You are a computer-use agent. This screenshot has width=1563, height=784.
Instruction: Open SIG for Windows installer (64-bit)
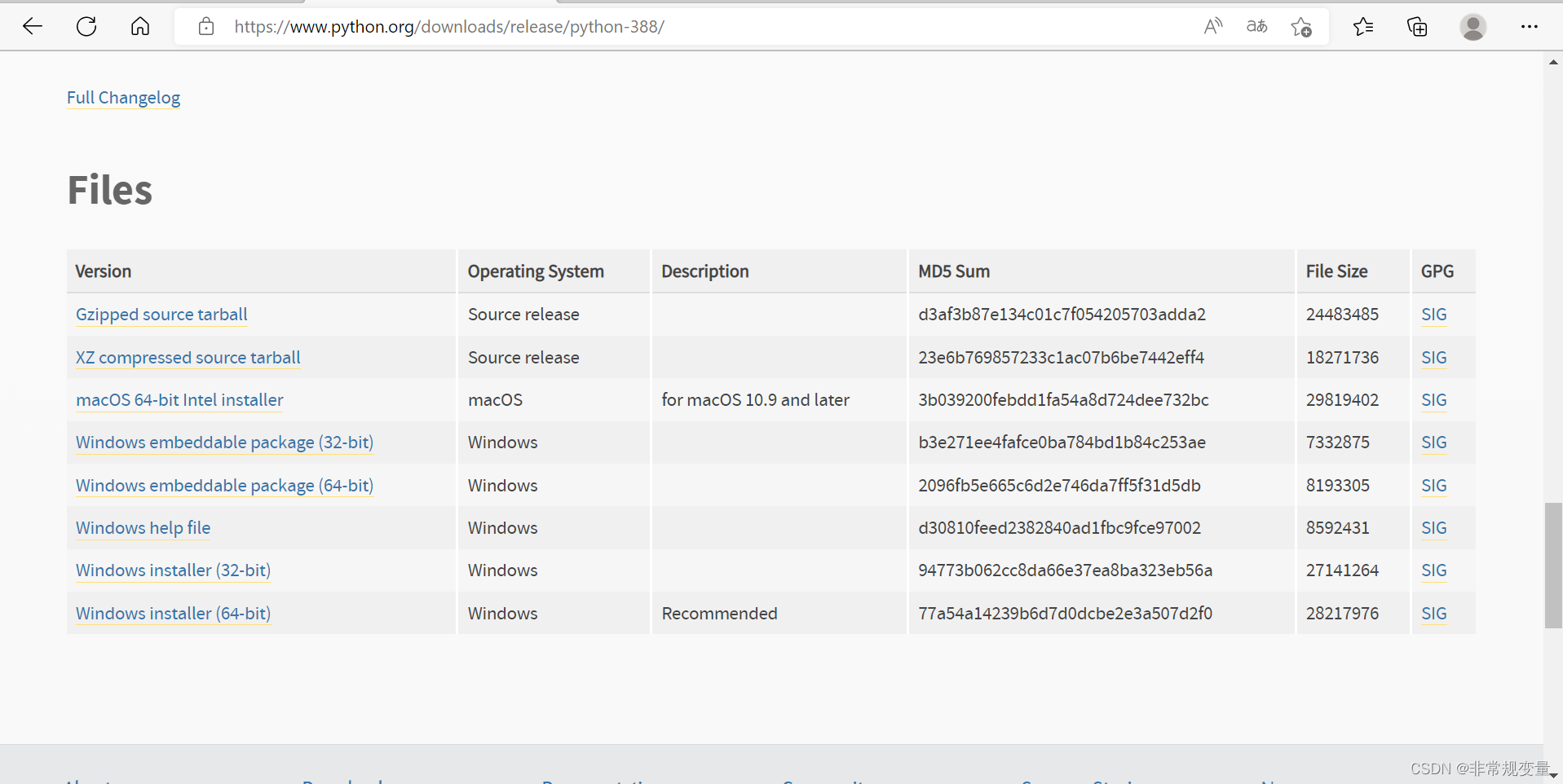point(1433,614)
